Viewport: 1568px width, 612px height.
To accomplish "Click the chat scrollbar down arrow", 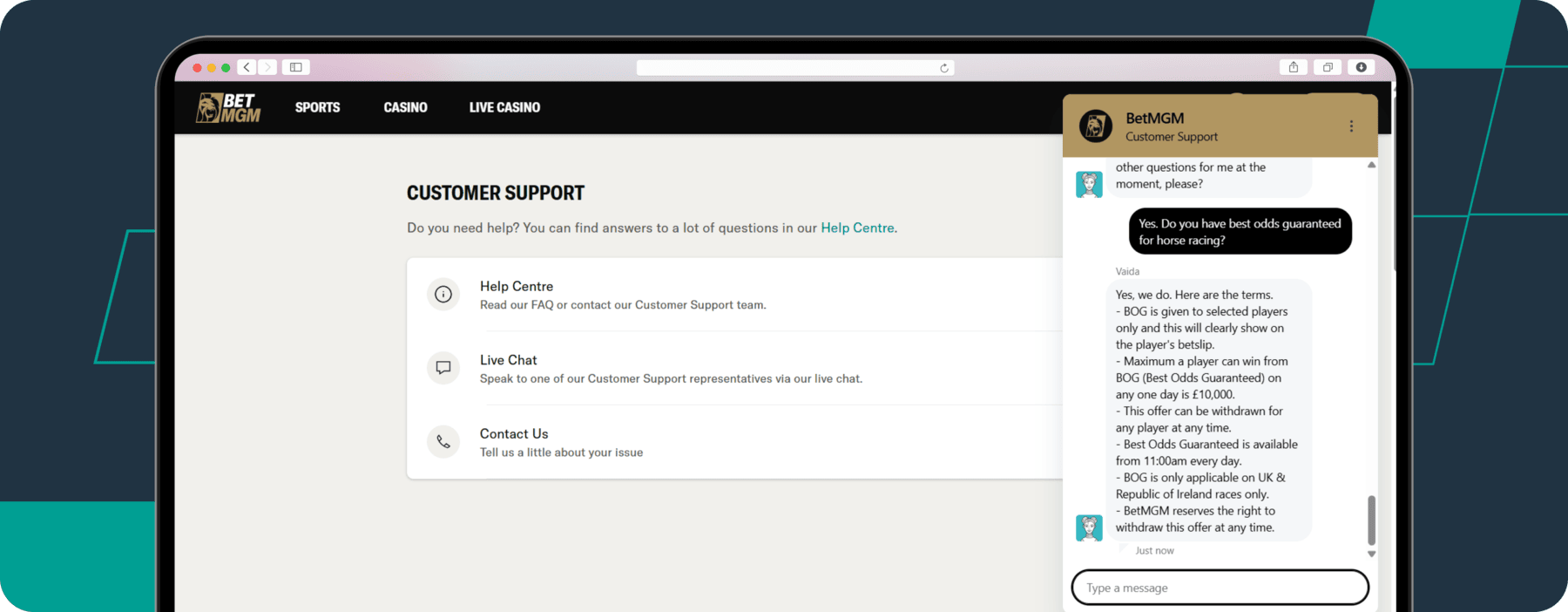I will [x=1371, y=554].
